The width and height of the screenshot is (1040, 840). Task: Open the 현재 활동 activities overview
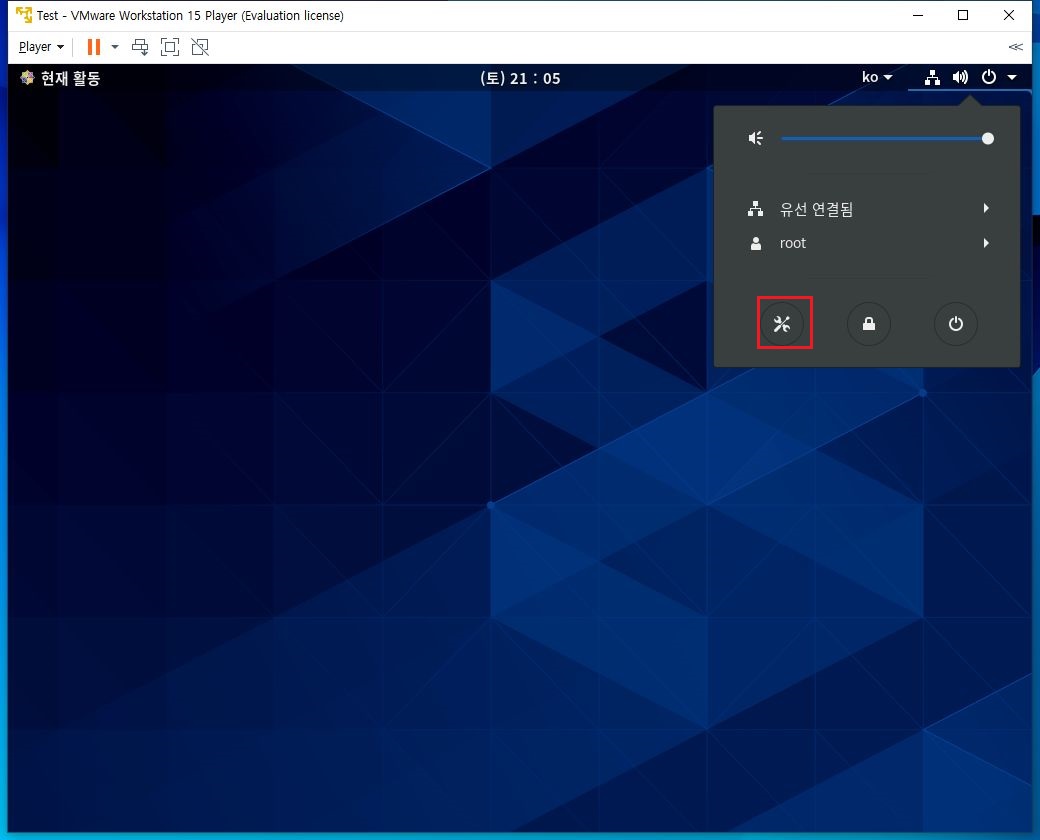60,78
